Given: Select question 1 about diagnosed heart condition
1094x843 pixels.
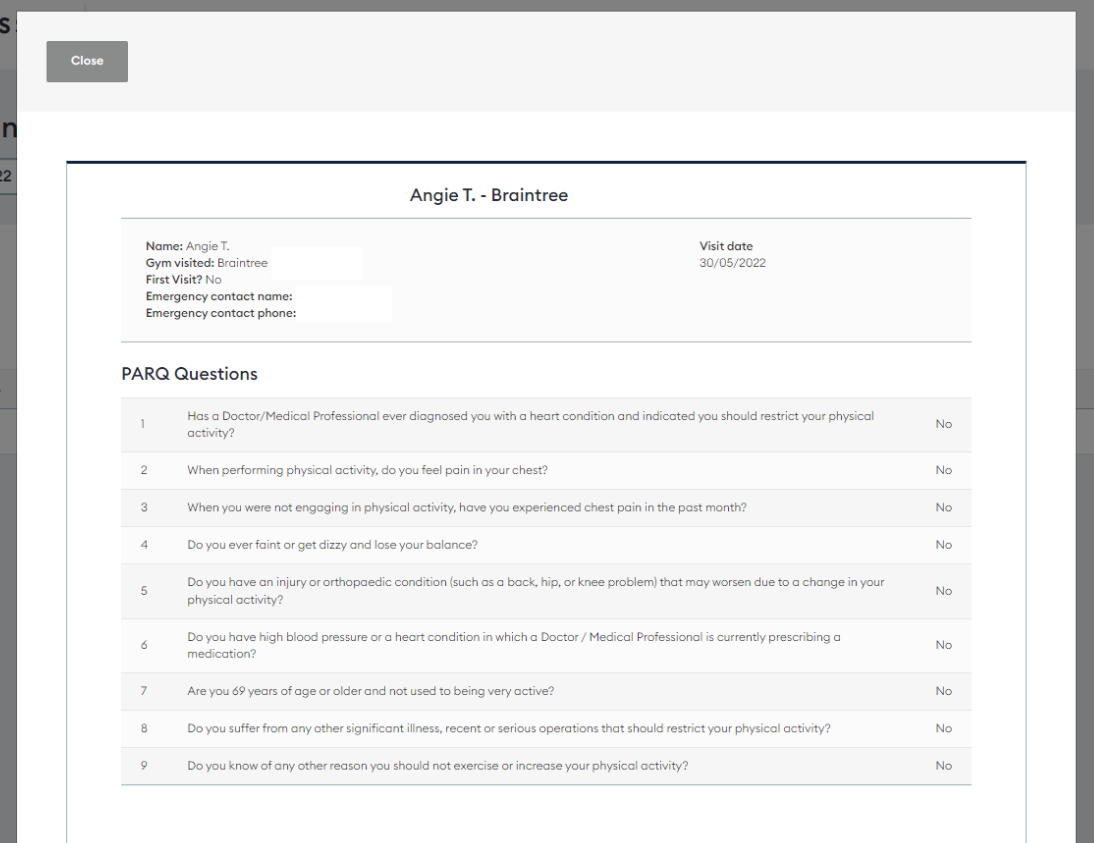Looking at the screenshot, I should click(x=530, y=424).
